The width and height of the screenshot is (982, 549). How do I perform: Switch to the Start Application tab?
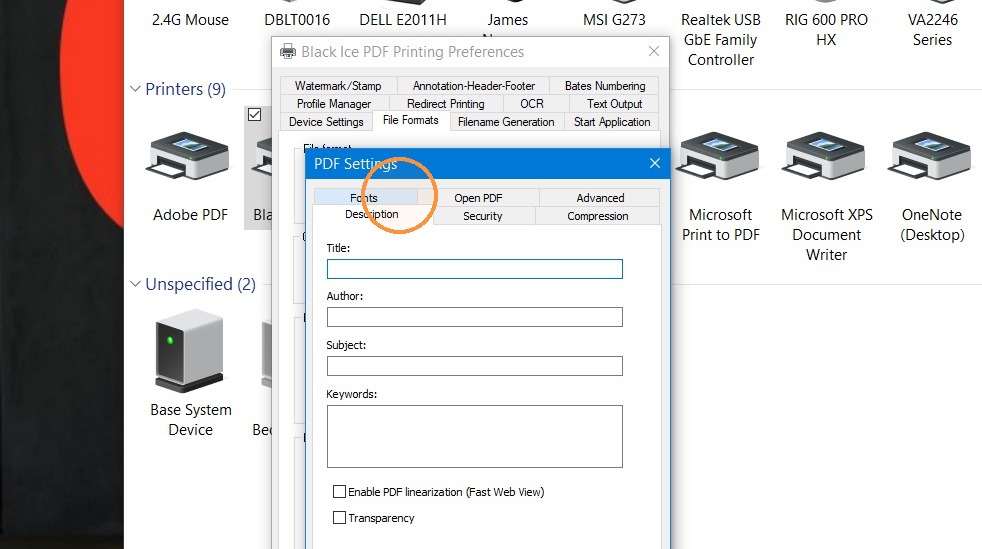[x=612, y=122]
